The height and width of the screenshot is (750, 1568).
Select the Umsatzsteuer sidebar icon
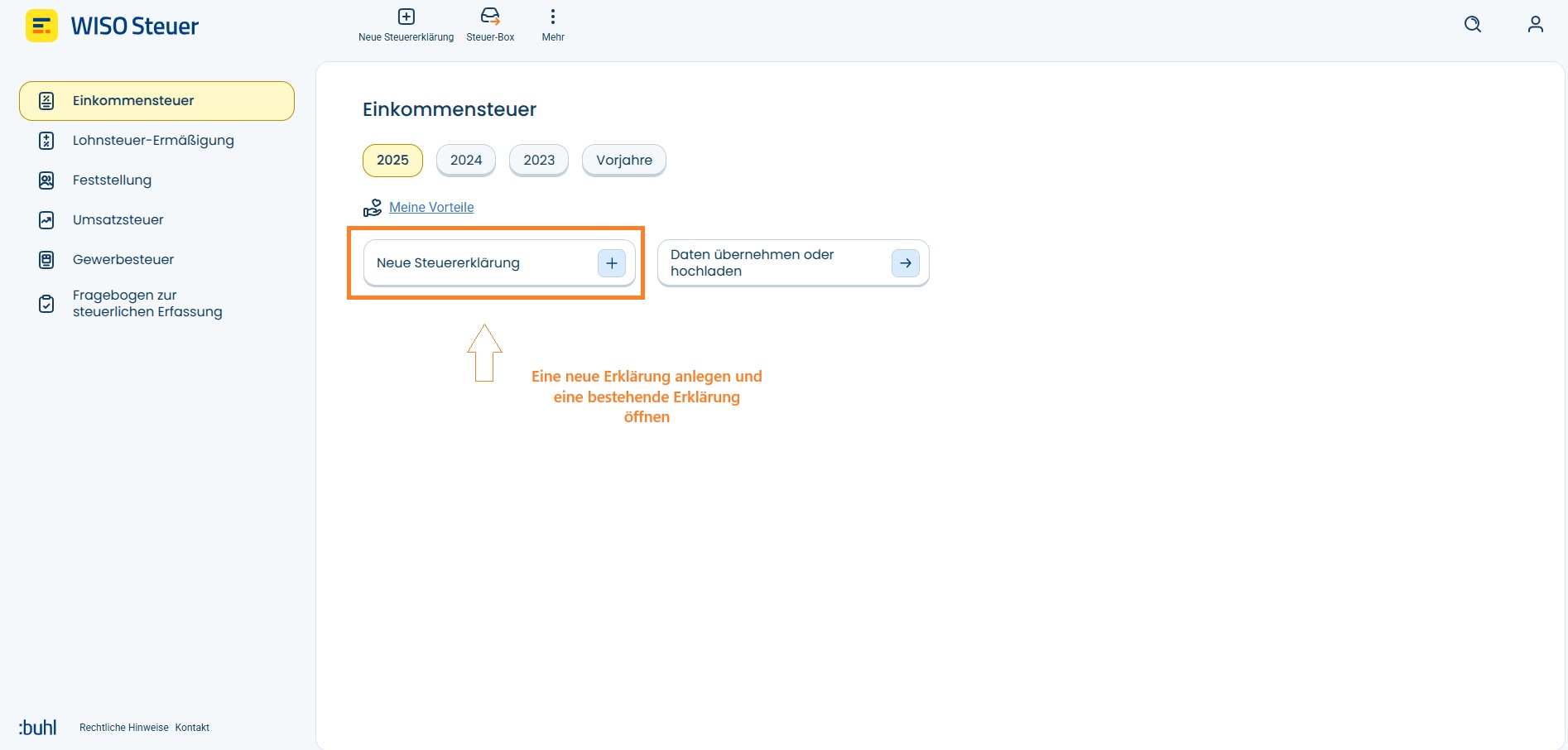tap(46, 220)
